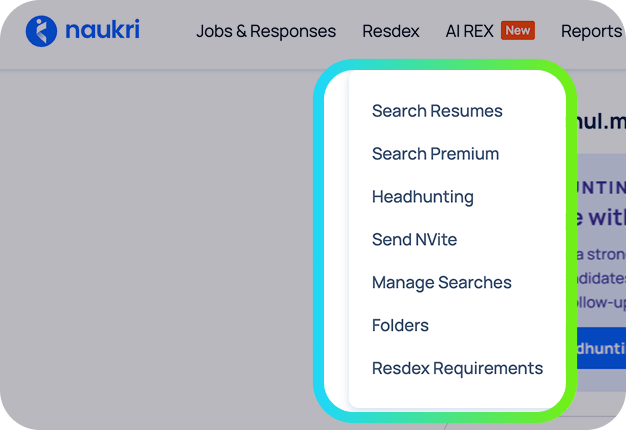This screenshot has height=430, width=626.
Task: Choose the Search Premium option
Action: 435,154
